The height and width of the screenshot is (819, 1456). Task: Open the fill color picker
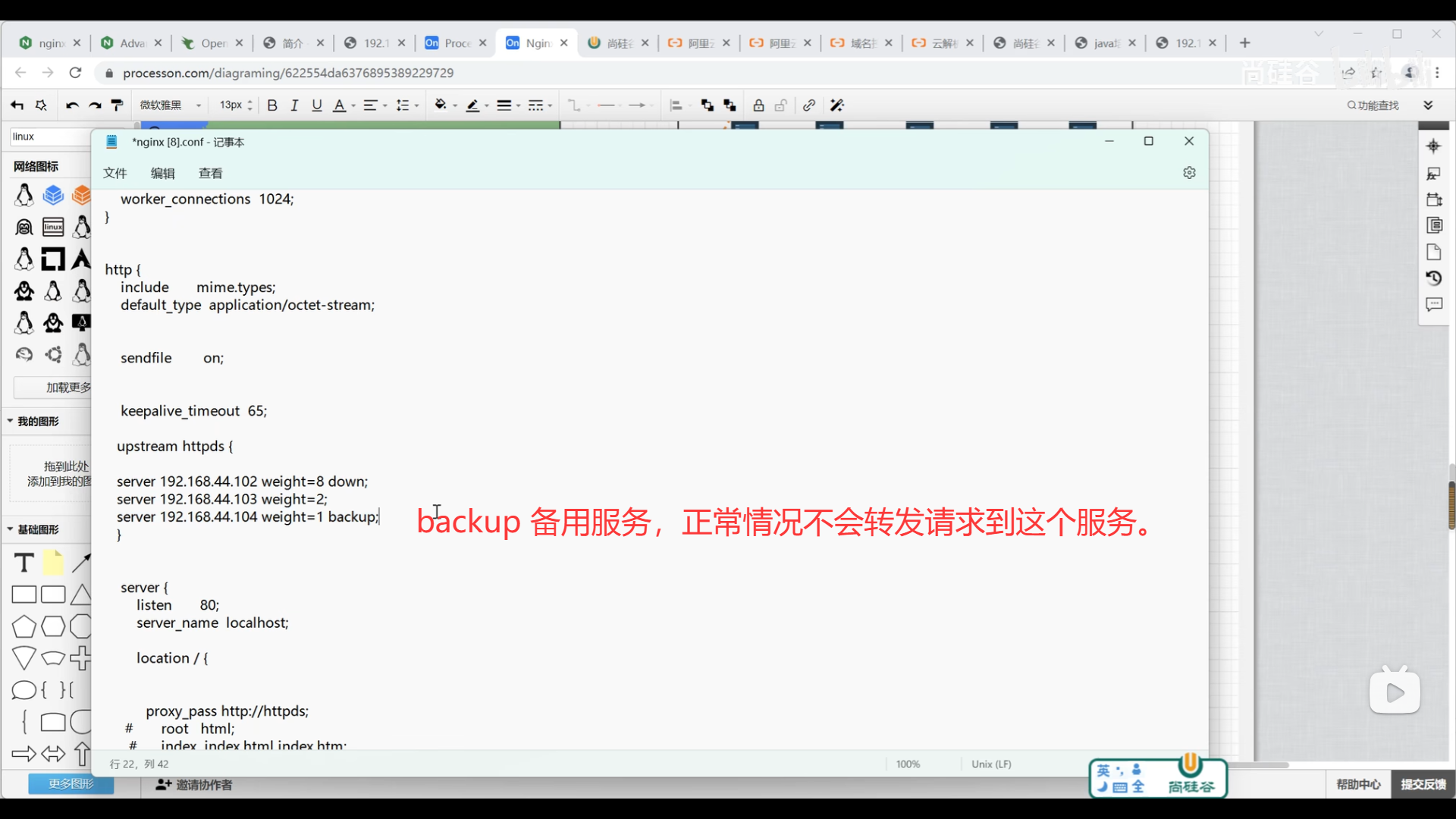pos(441,105)
